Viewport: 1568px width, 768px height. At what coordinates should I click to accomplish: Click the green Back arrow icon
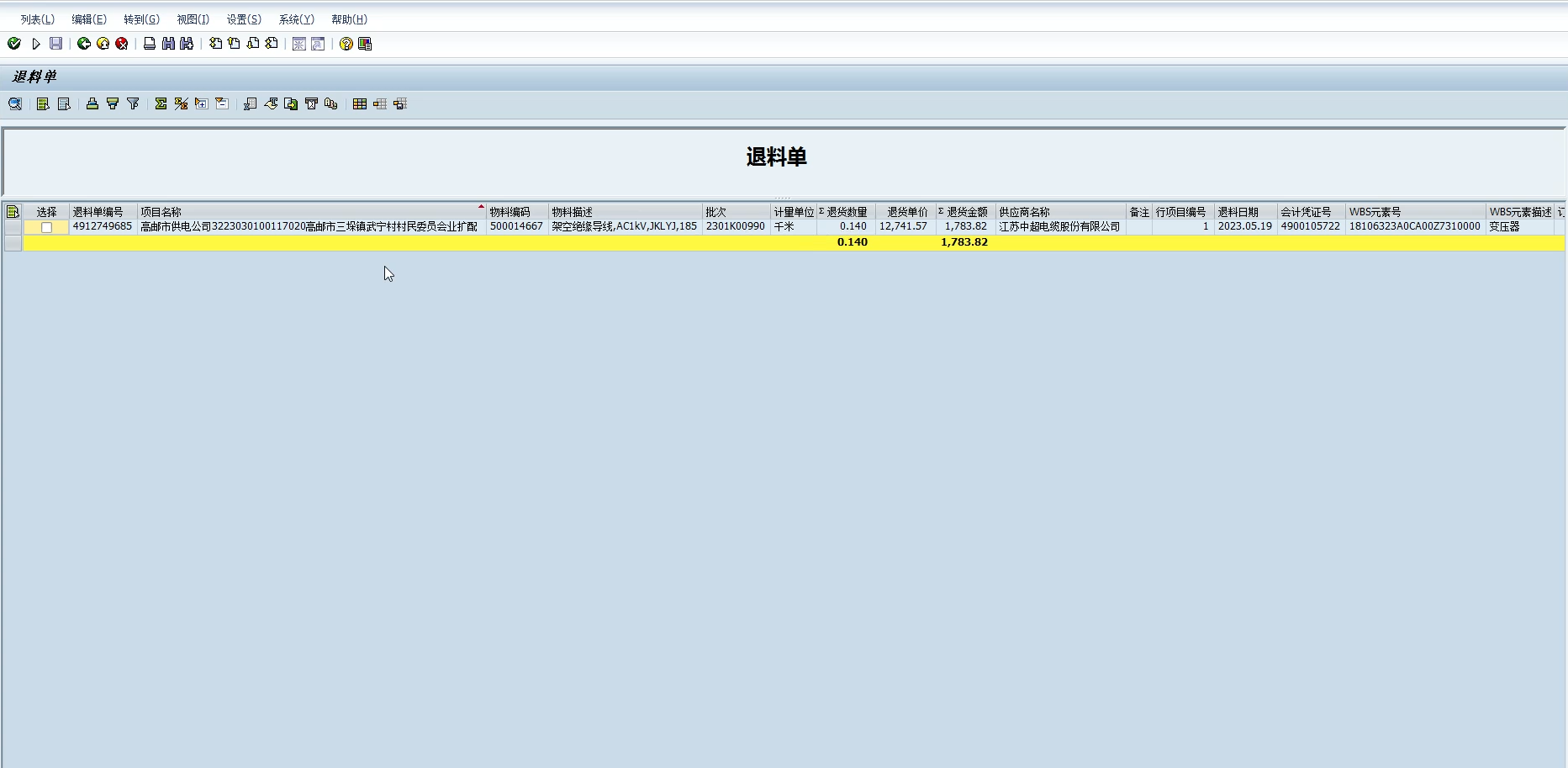point(83,44)
